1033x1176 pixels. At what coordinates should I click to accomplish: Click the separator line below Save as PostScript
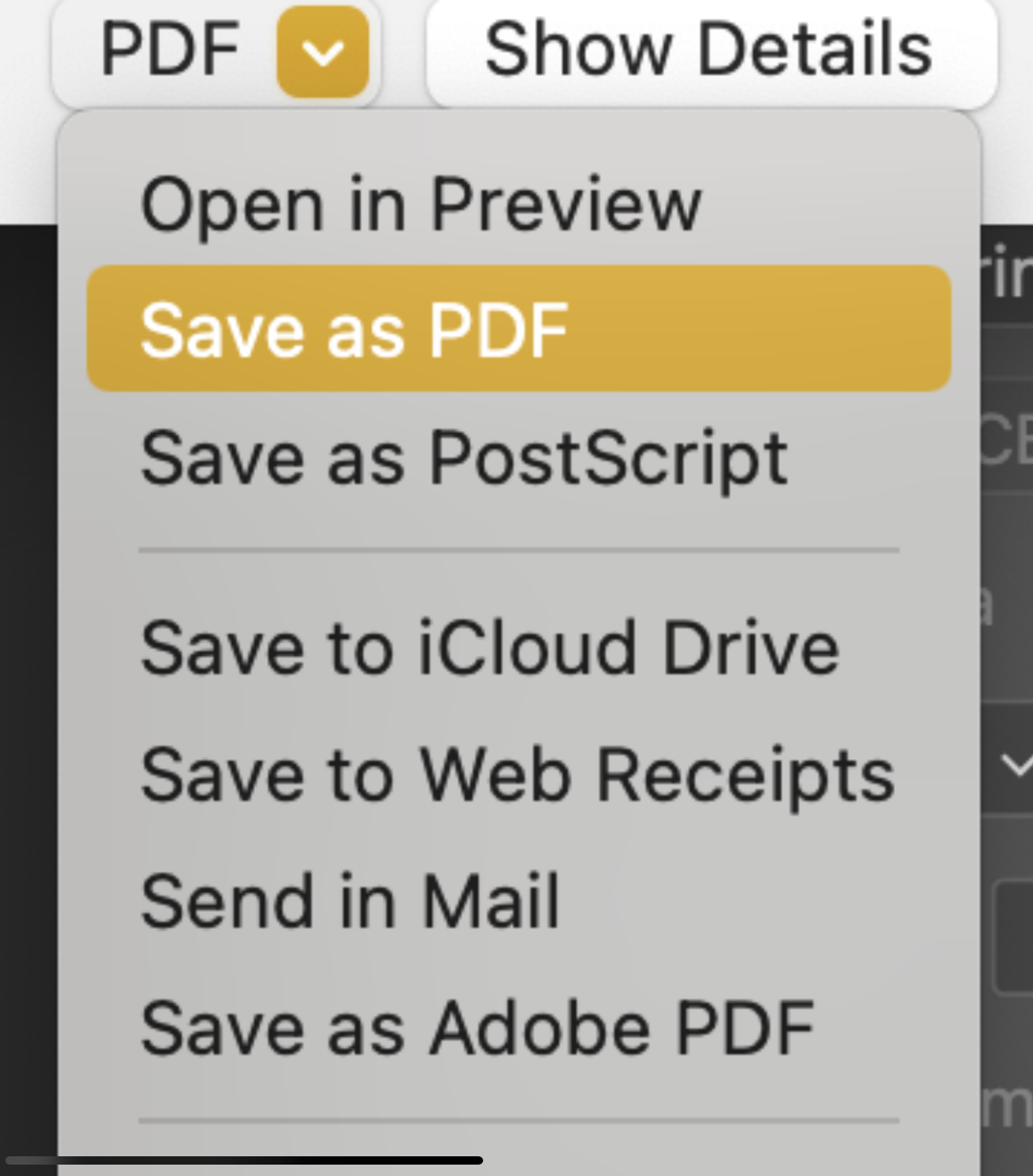518,547
